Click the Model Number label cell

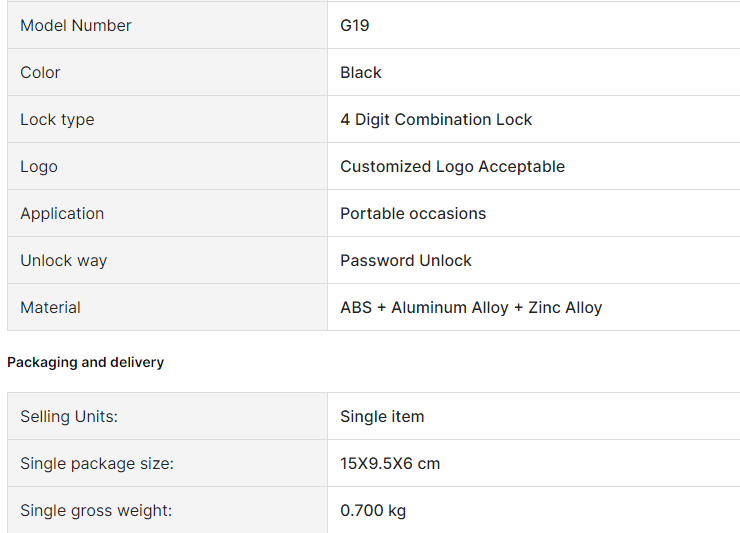click(x=168, y=25)
